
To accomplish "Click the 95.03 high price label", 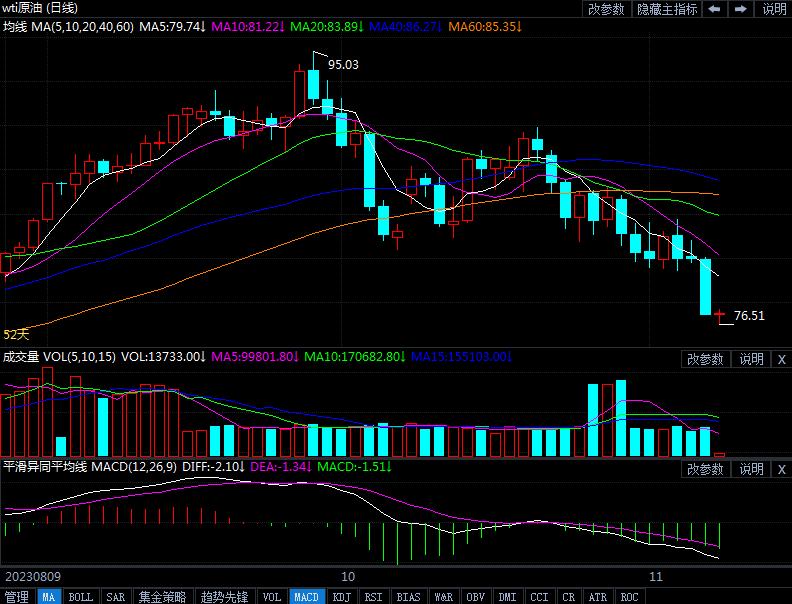I will [343, 64].
